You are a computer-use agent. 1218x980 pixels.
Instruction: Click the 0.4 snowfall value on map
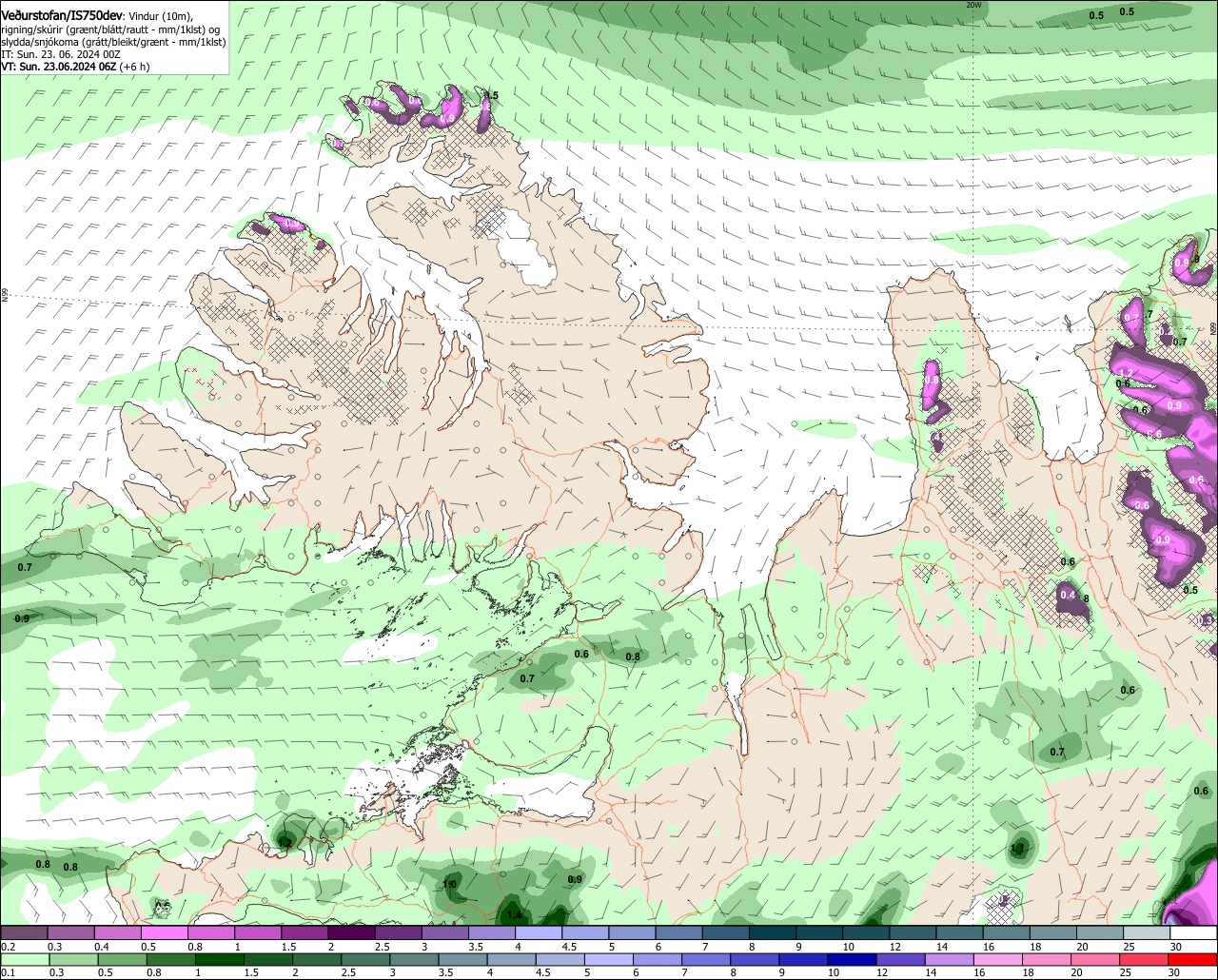tap(1068, 596)
